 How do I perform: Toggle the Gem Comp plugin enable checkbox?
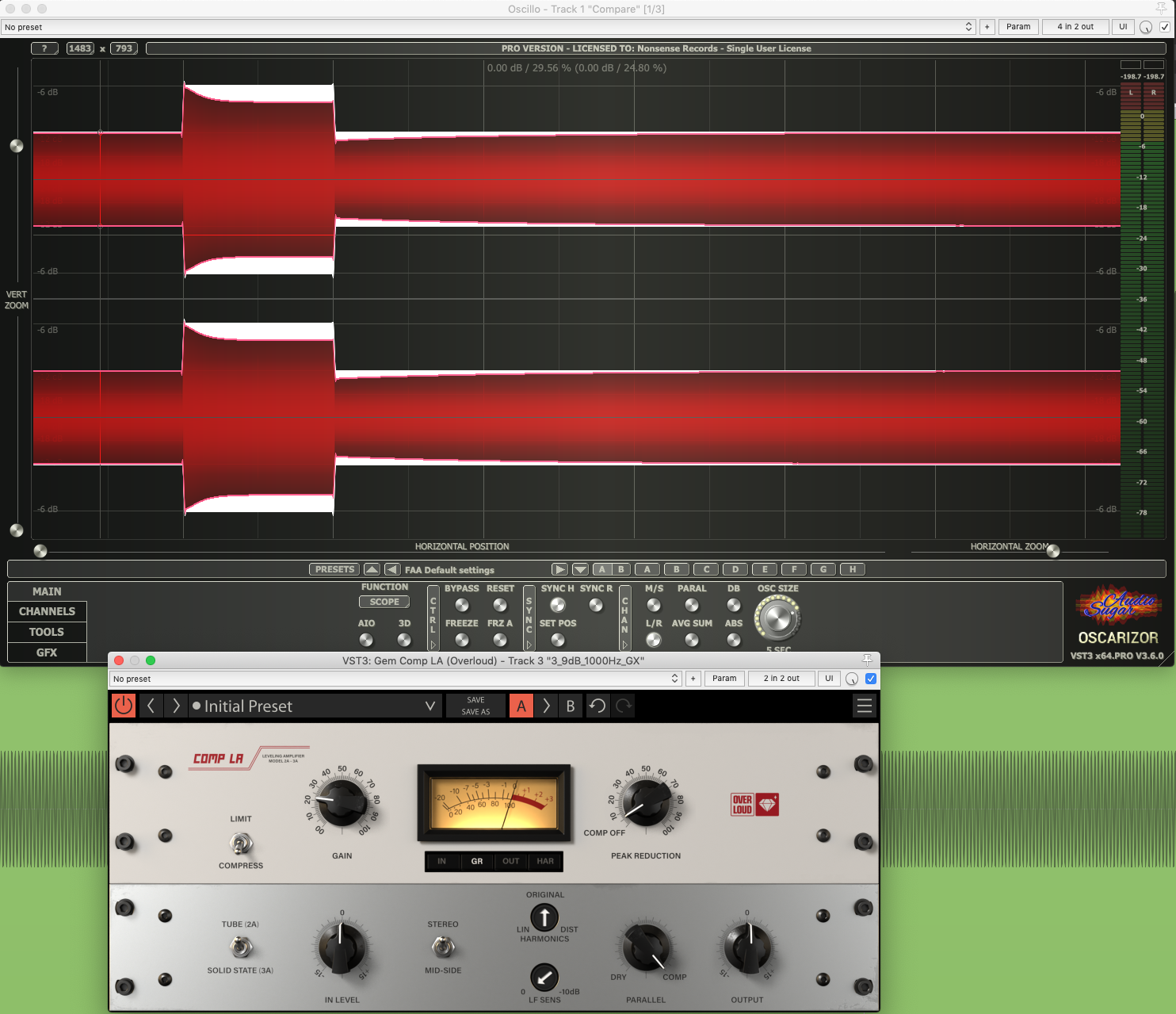pos(871,679)
